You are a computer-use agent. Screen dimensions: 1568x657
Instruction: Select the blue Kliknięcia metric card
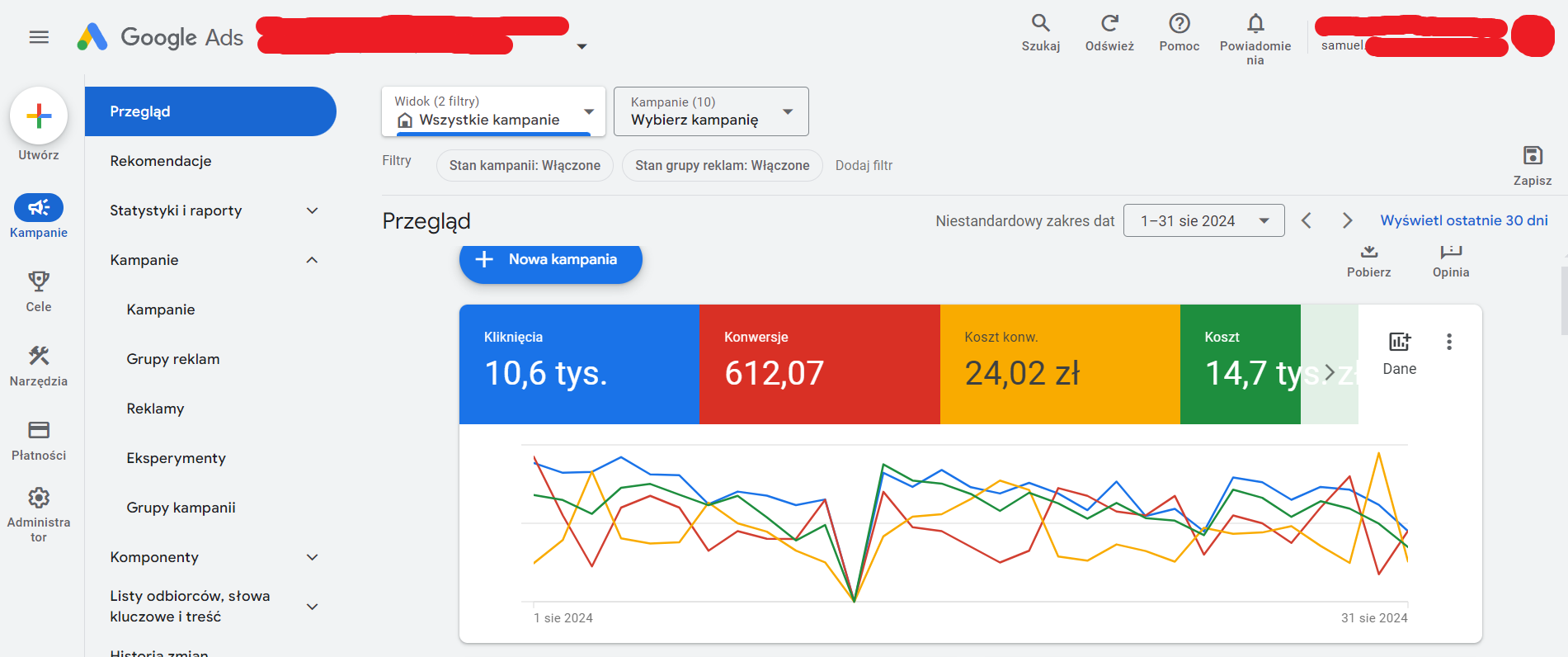click(579, 364)
